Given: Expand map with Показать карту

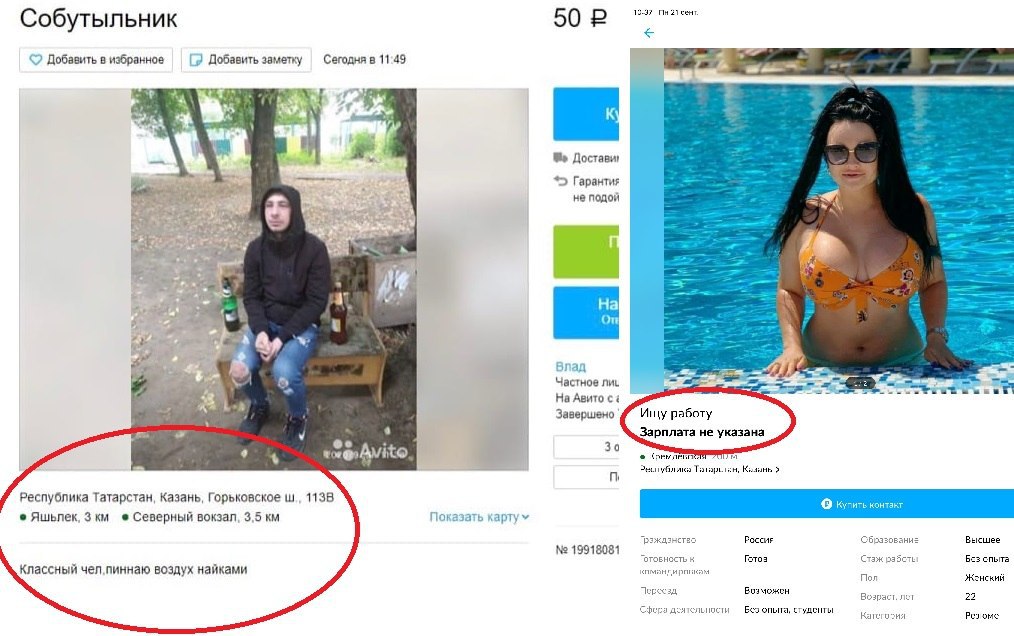Looking at the screenshot, I should coord(479,517).
